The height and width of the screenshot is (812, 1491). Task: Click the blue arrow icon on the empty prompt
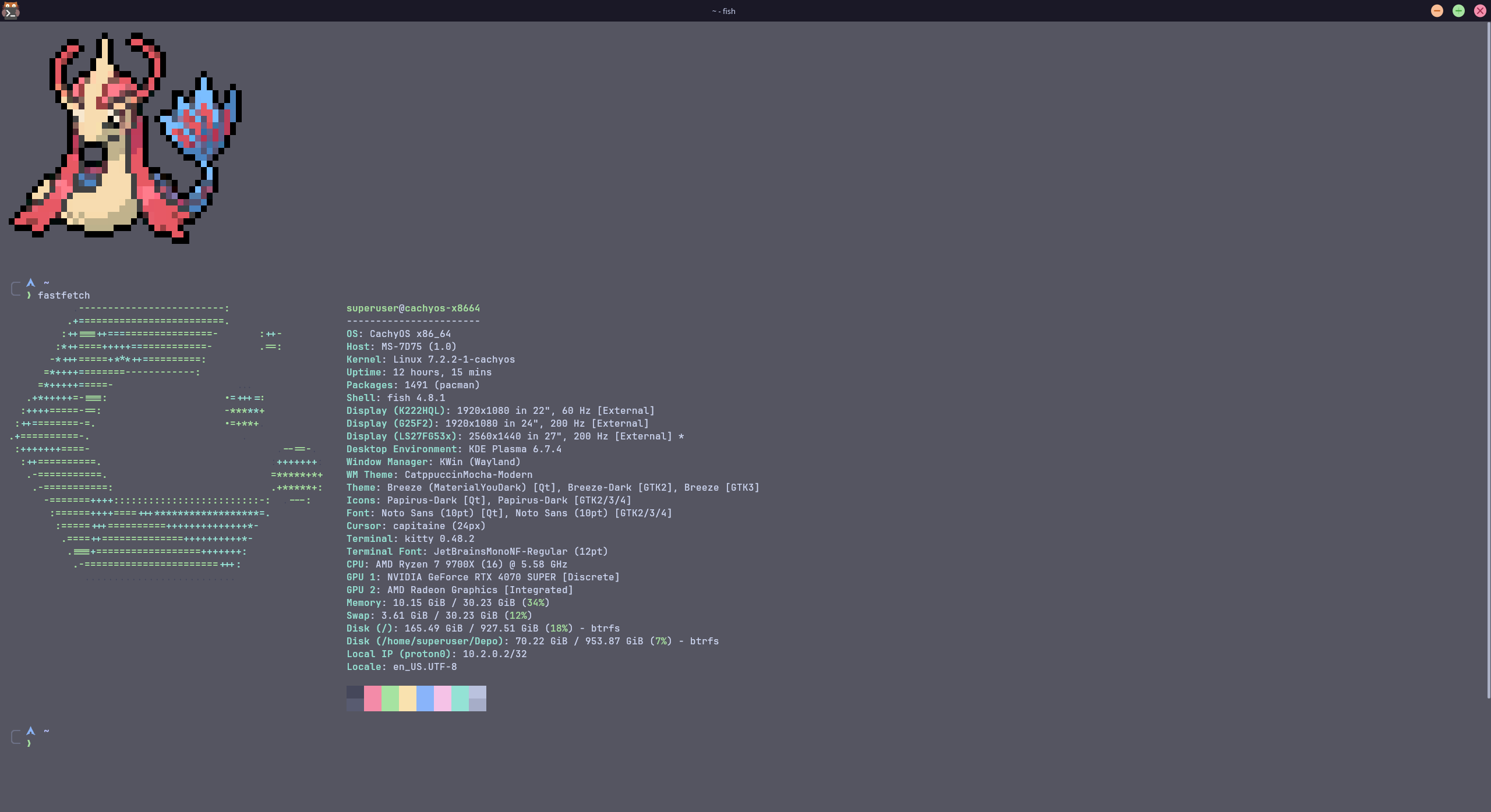(x=31, y=731)
